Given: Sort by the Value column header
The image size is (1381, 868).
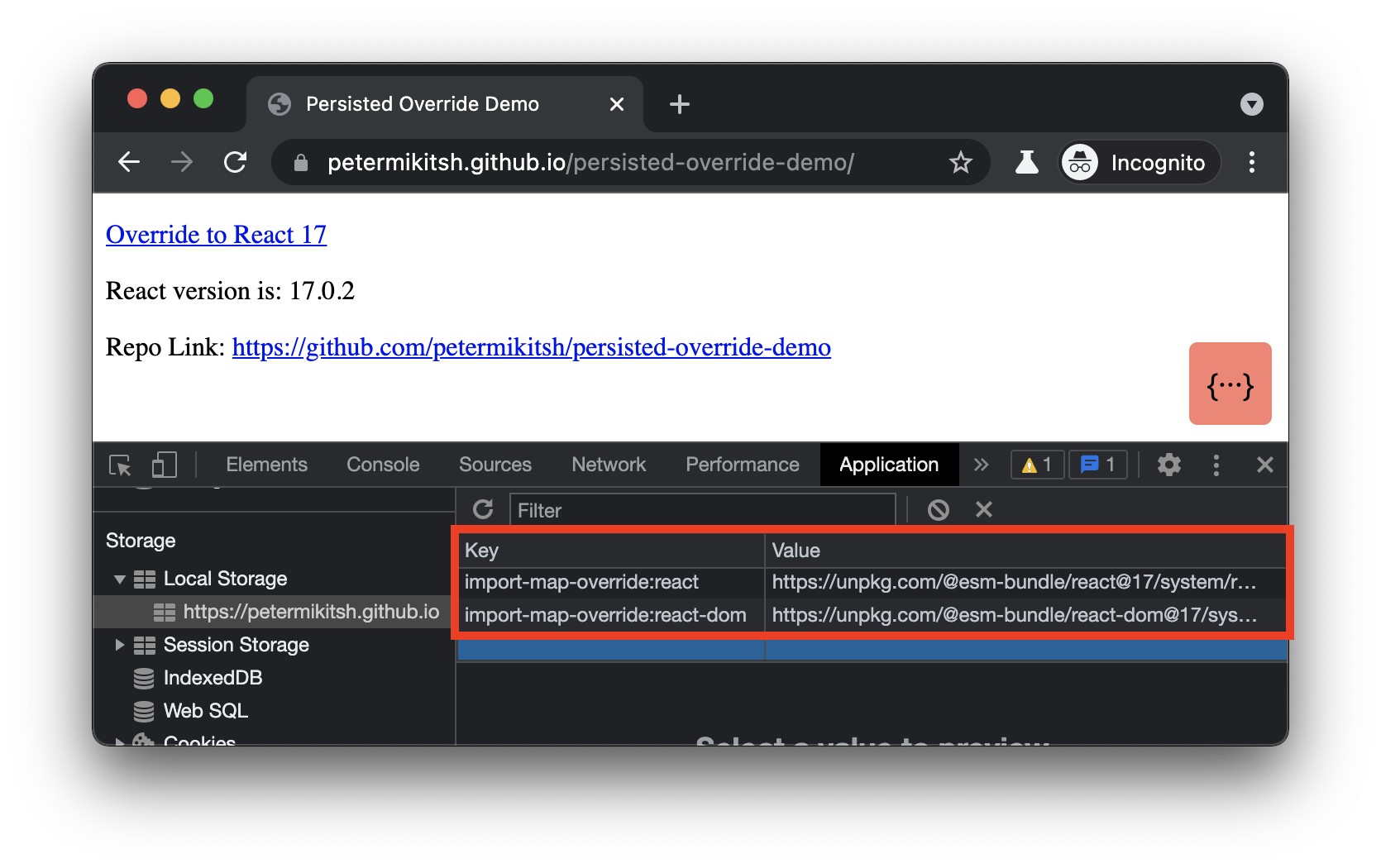Looking at the screenshot, I should (x=1025, y=551).
